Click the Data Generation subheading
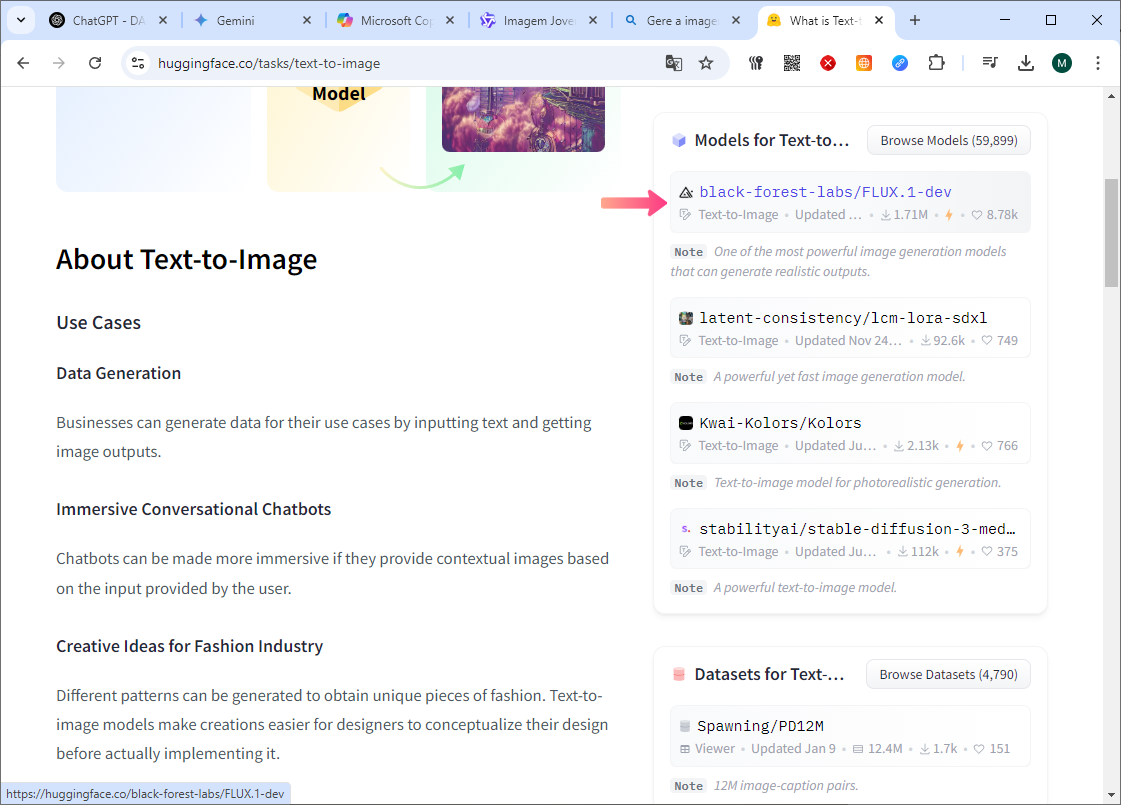 click(x=119, y=373)
